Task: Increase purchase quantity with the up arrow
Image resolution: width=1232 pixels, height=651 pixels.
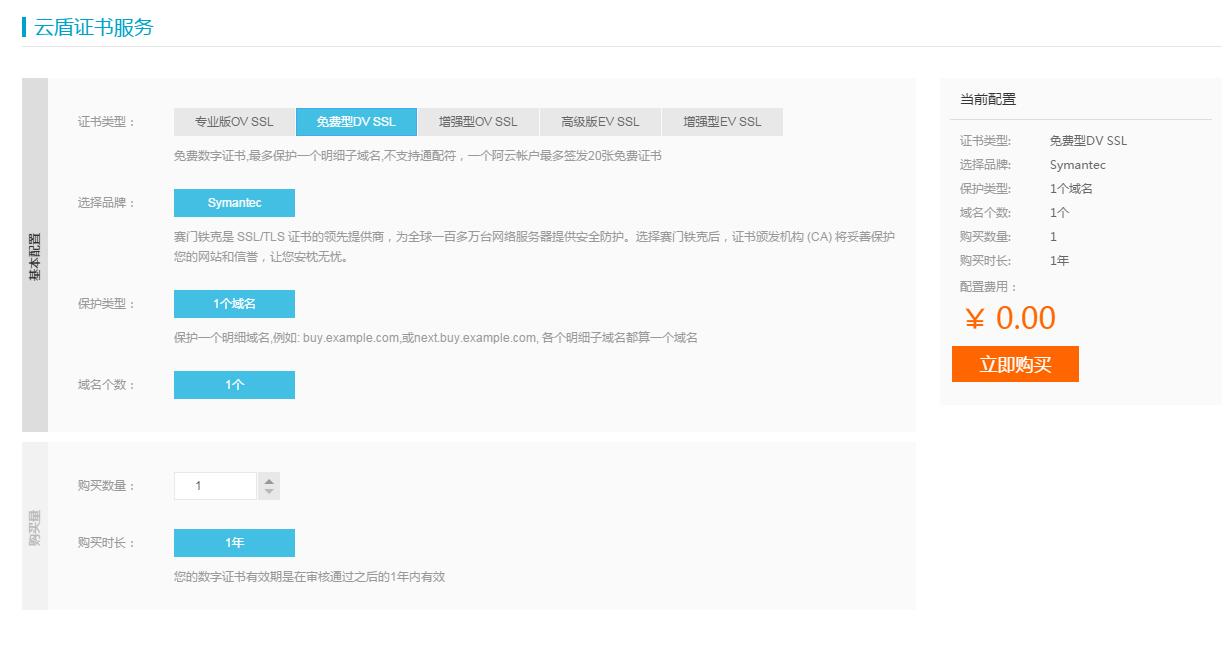Action: (x=268, y=479)
